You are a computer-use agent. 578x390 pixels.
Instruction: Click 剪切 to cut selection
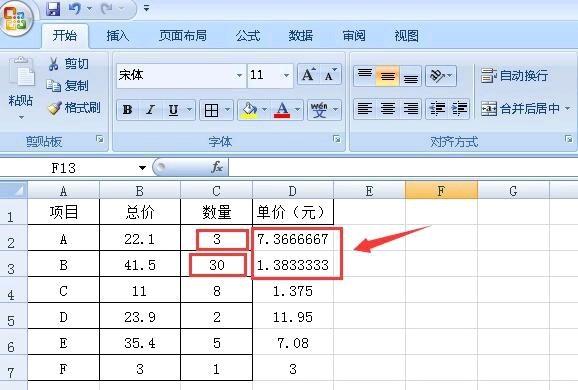[x=69, y=64]
